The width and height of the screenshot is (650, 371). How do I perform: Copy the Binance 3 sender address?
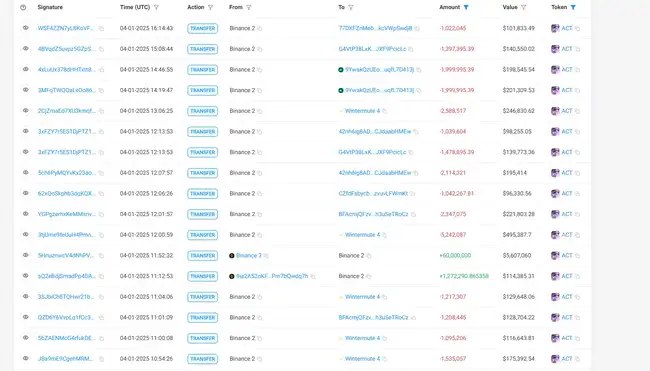(266, 256)
